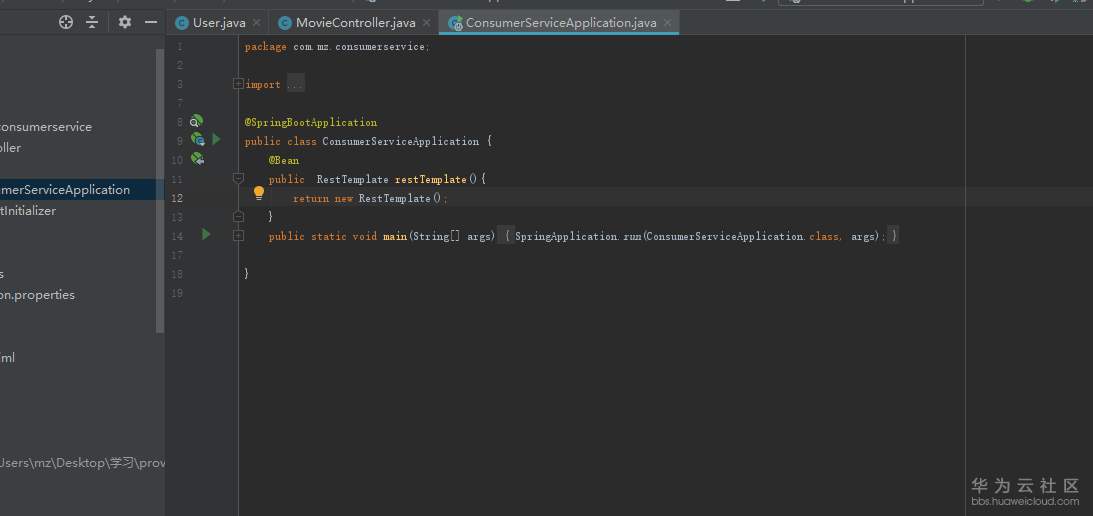
Task: Click the restTemplate method name
Action: click(431, 179)
